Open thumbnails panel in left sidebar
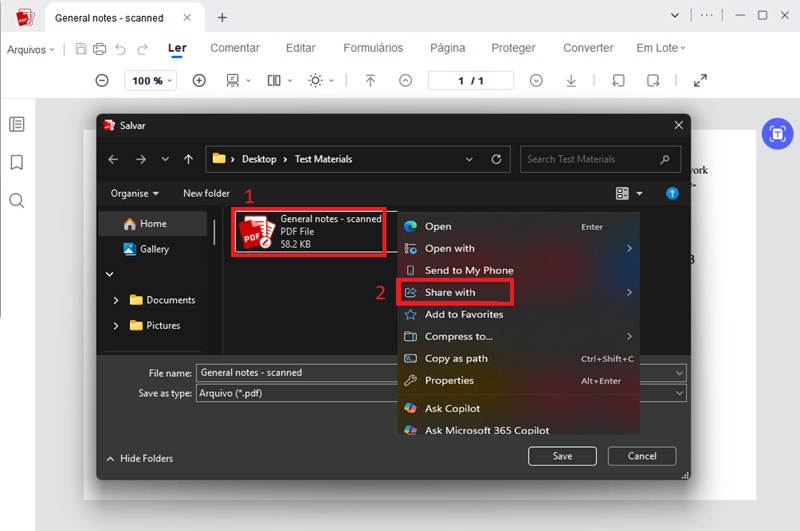Image resolution: width=800 pixels, height=531 pixels. coord(17,124)
